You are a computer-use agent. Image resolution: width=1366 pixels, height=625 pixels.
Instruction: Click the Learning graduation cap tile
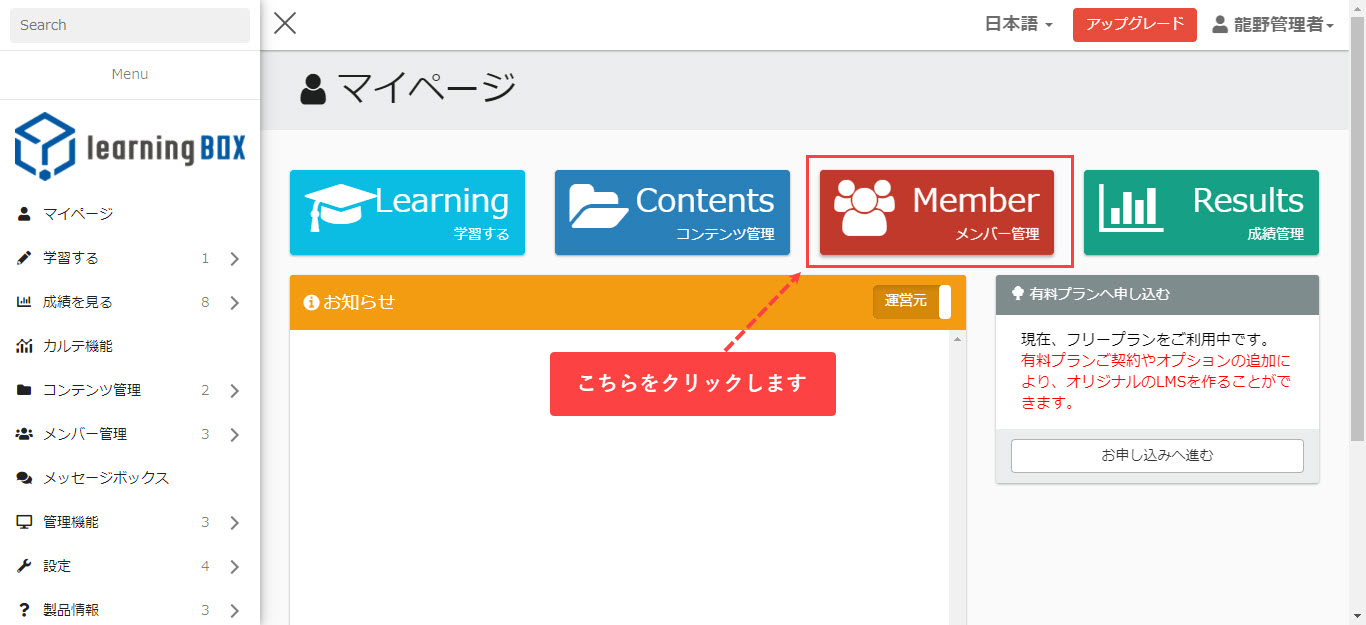click(407, 212)
